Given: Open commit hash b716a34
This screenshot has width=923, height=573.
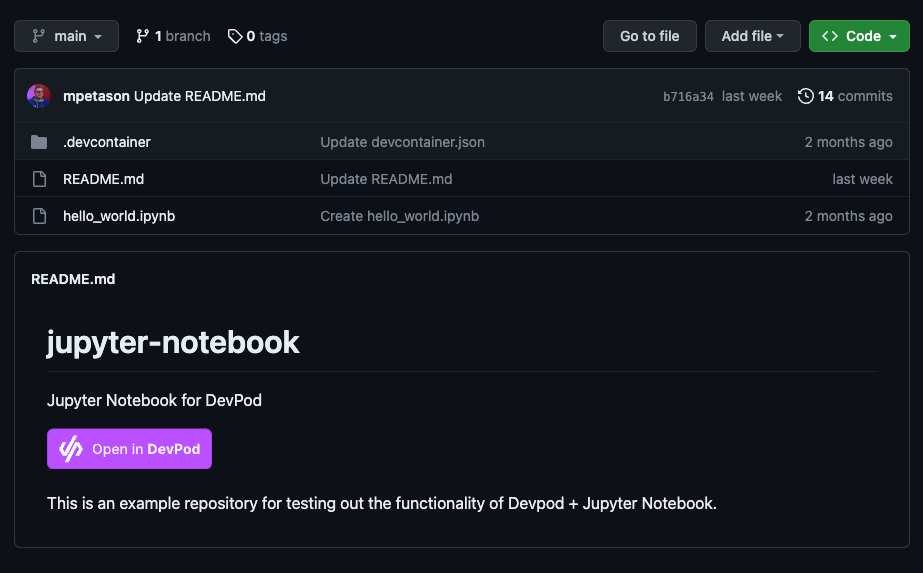Looking at the screenshot, I should [688, 97].
